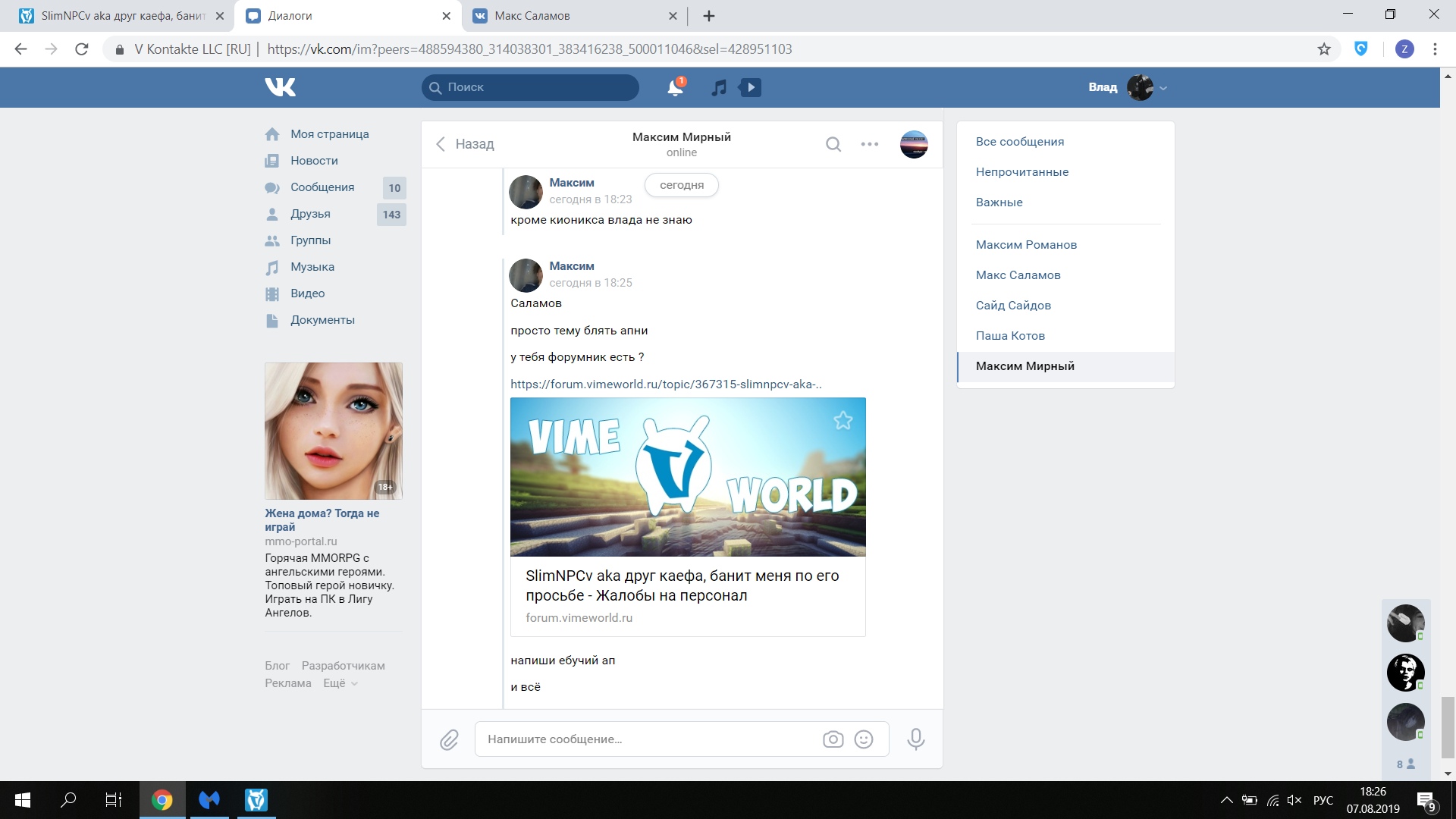The height and width of the screenshot is (819, 1456).
Task: Open the Chrome three-dot menu
Action: click(x=1435, y=49)
